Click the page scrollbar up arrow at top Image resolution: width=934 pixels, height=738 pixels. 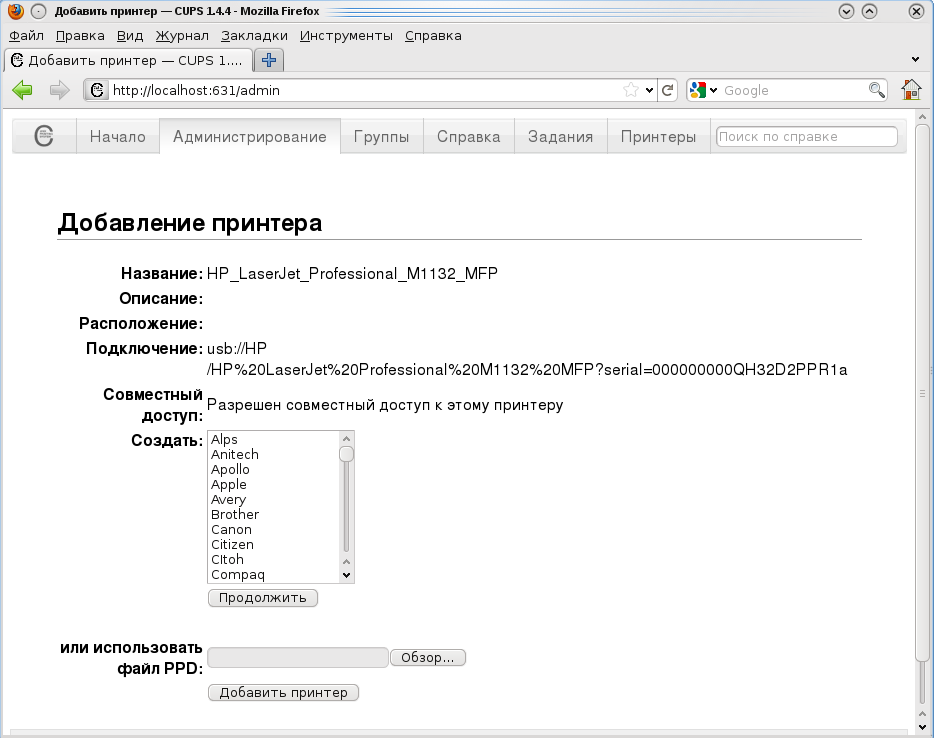(922, 117)
